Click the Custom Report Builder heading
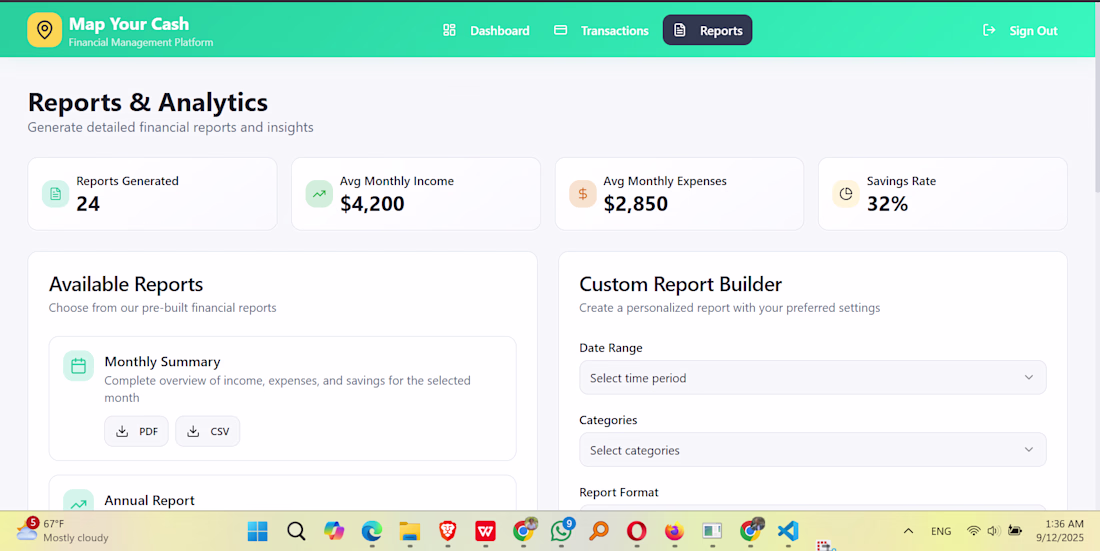 point(680,284)
